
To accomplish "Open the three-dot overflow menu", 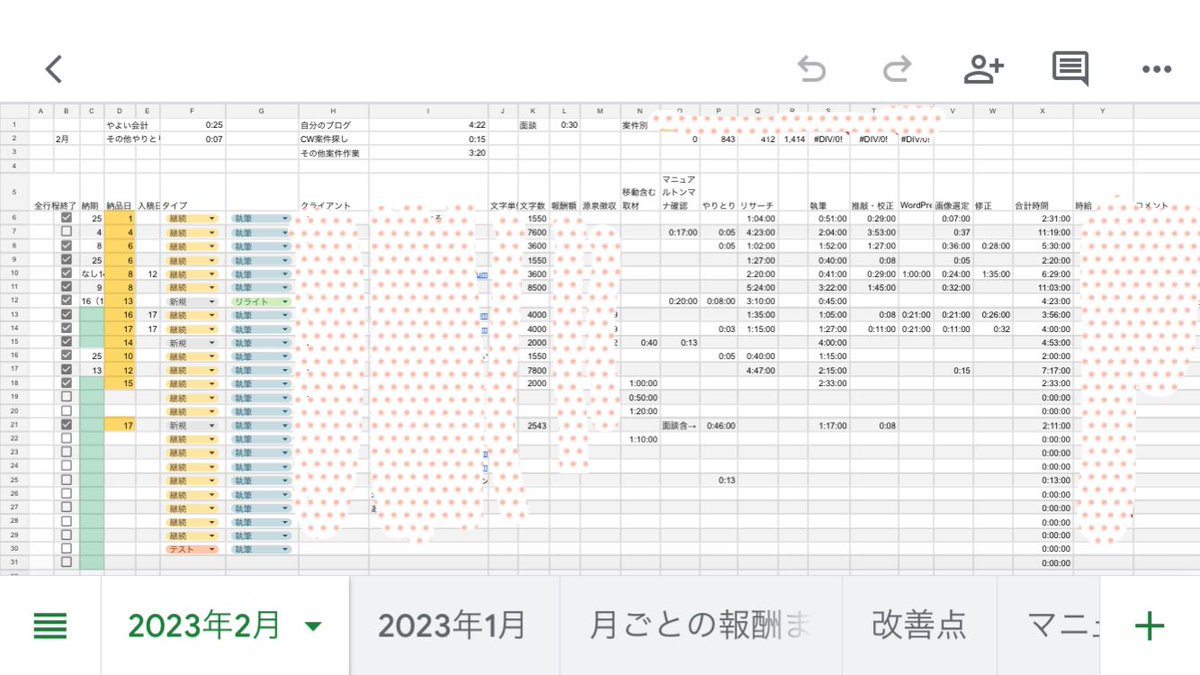I will click(x=1155, y=68).
